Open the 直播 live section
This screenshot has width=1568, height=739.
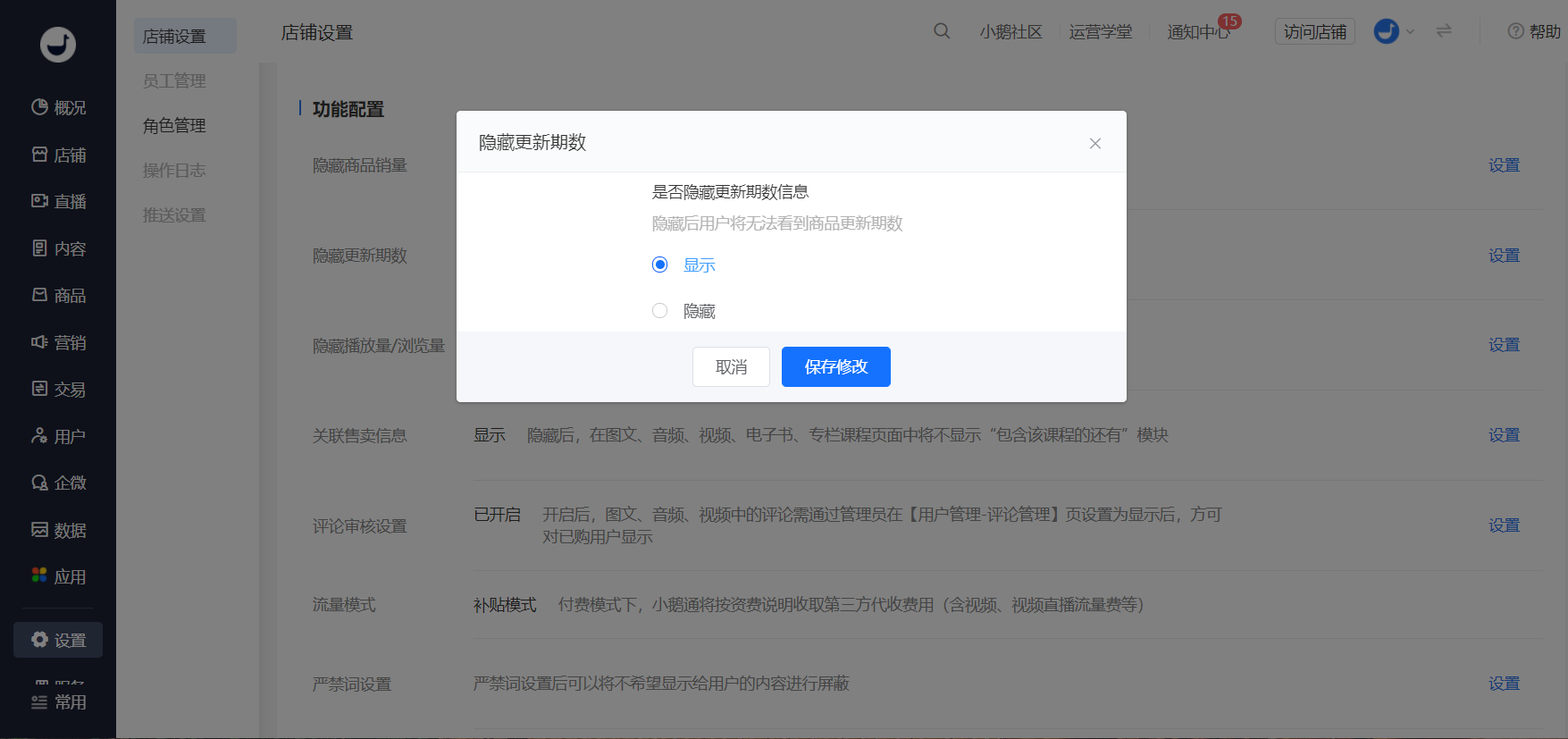click(x=58, y=201)
